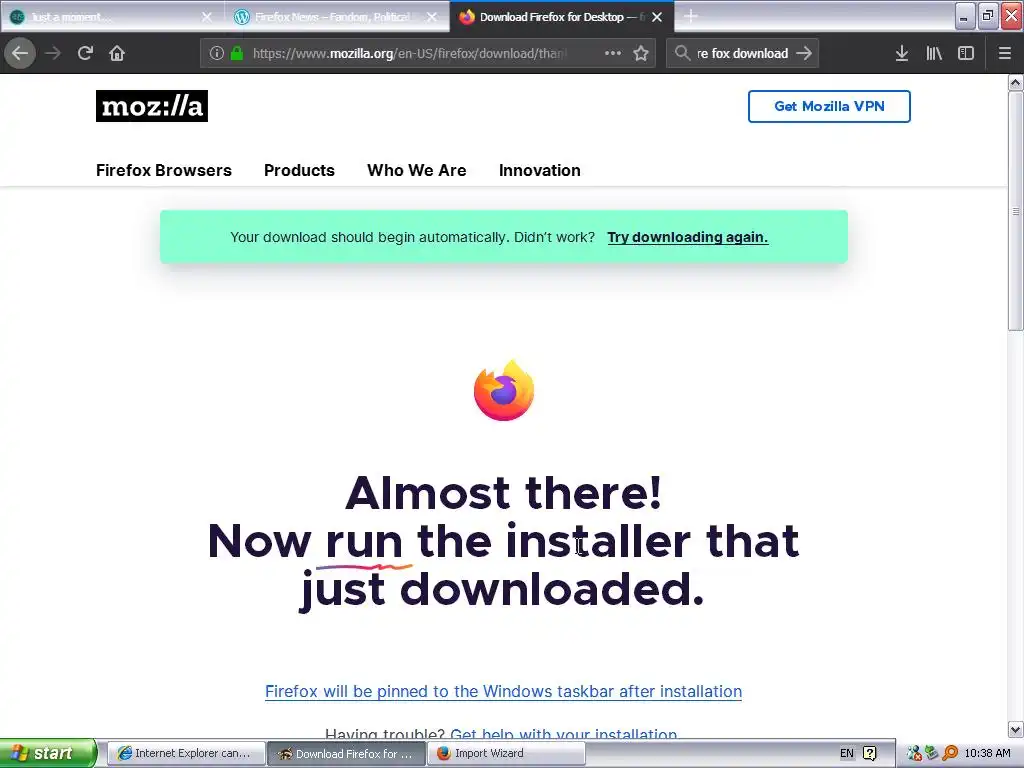Go back with the Back arrow
Image resolution: width=1024 pixels, height=768 pixels.
pos(20,53)
